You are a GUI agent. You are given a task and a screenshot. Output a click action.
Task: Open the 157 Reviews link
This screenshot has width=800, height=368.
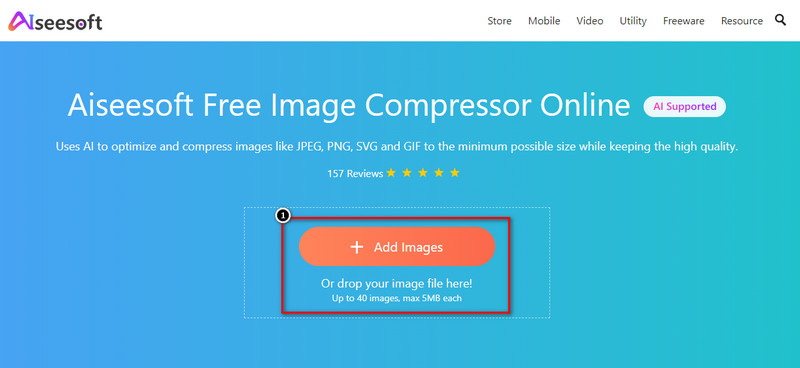click(x=355, y=174)
